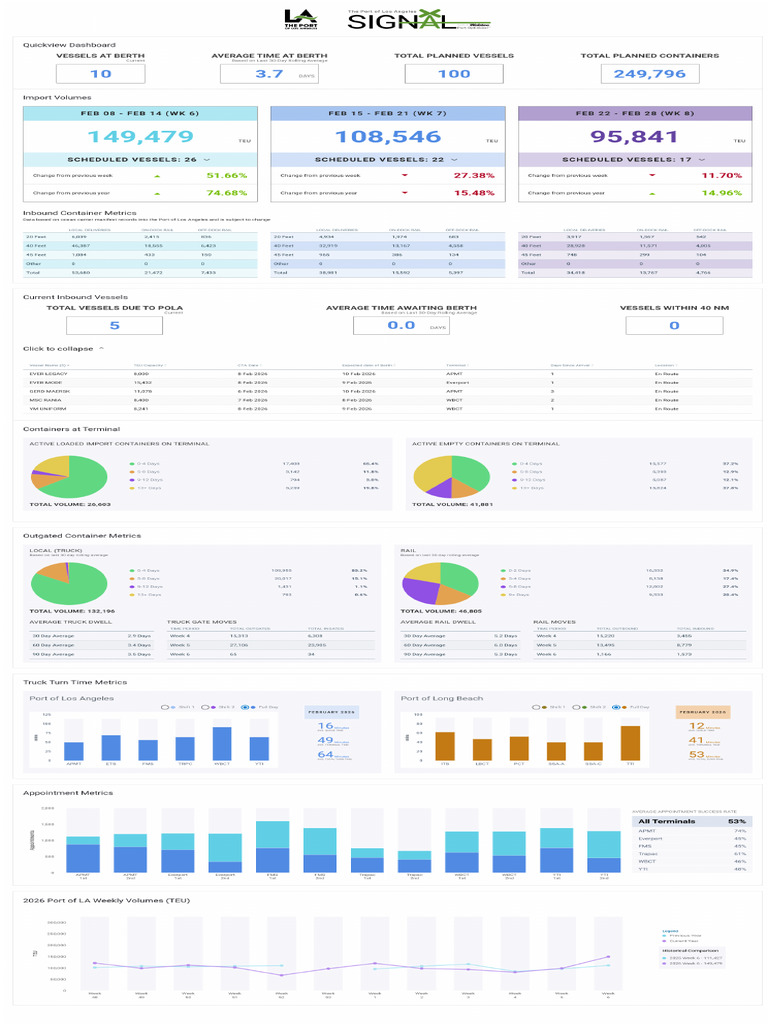The image size is (768, 1024).
Task: Click the 27.38% down arrow indicator
Action: tap(405, 176)
